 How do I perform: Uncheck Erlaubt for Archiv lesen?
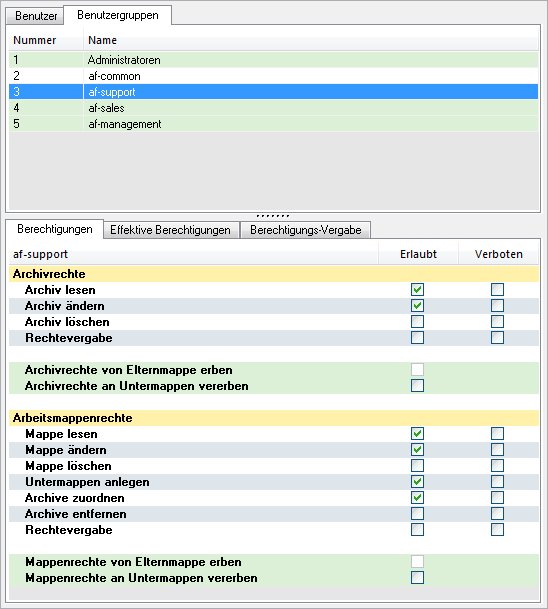(x=418, y=290)
